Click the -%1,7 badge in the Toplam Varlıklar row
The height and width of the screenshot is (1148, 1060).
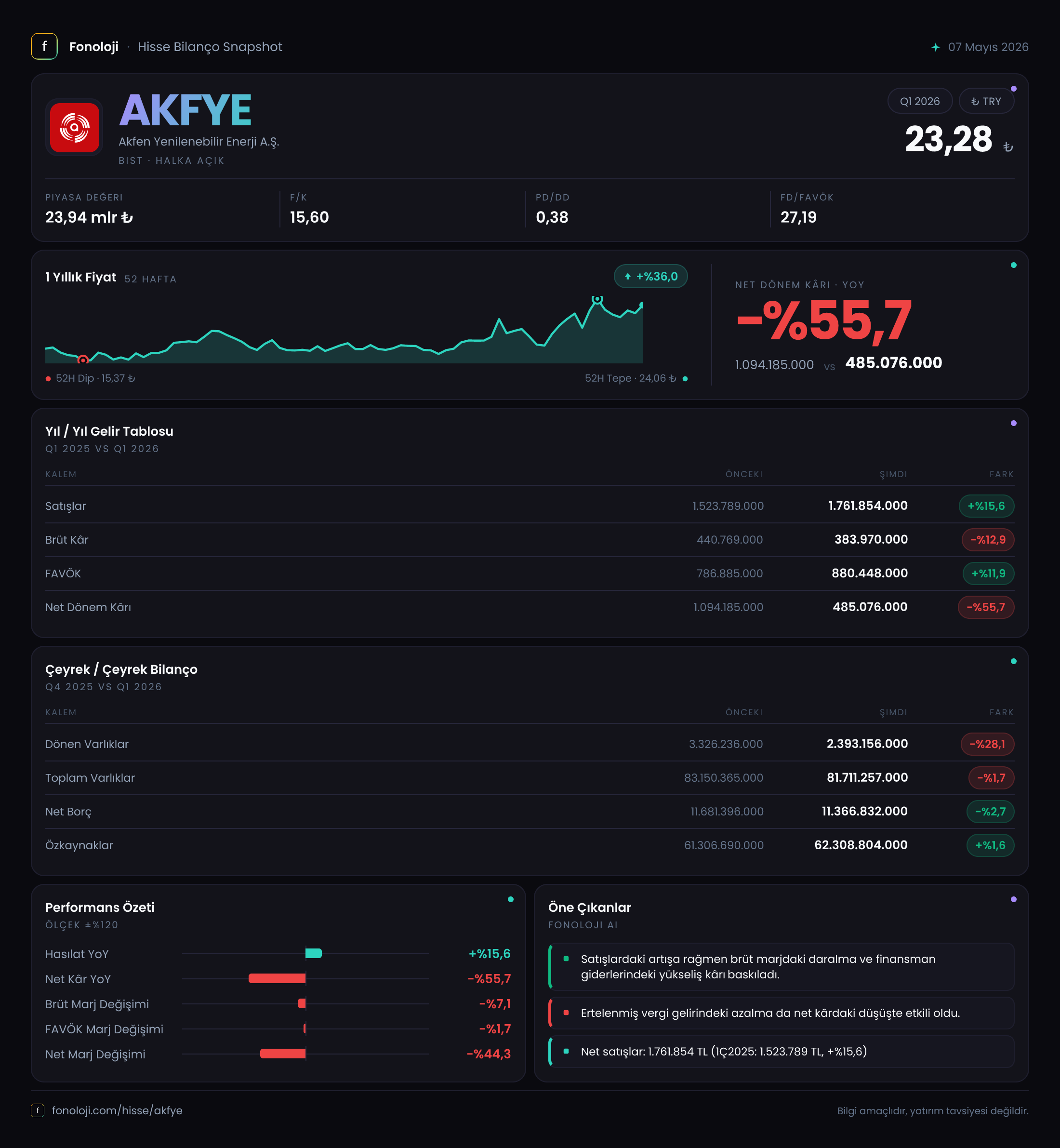click(991, 778)
